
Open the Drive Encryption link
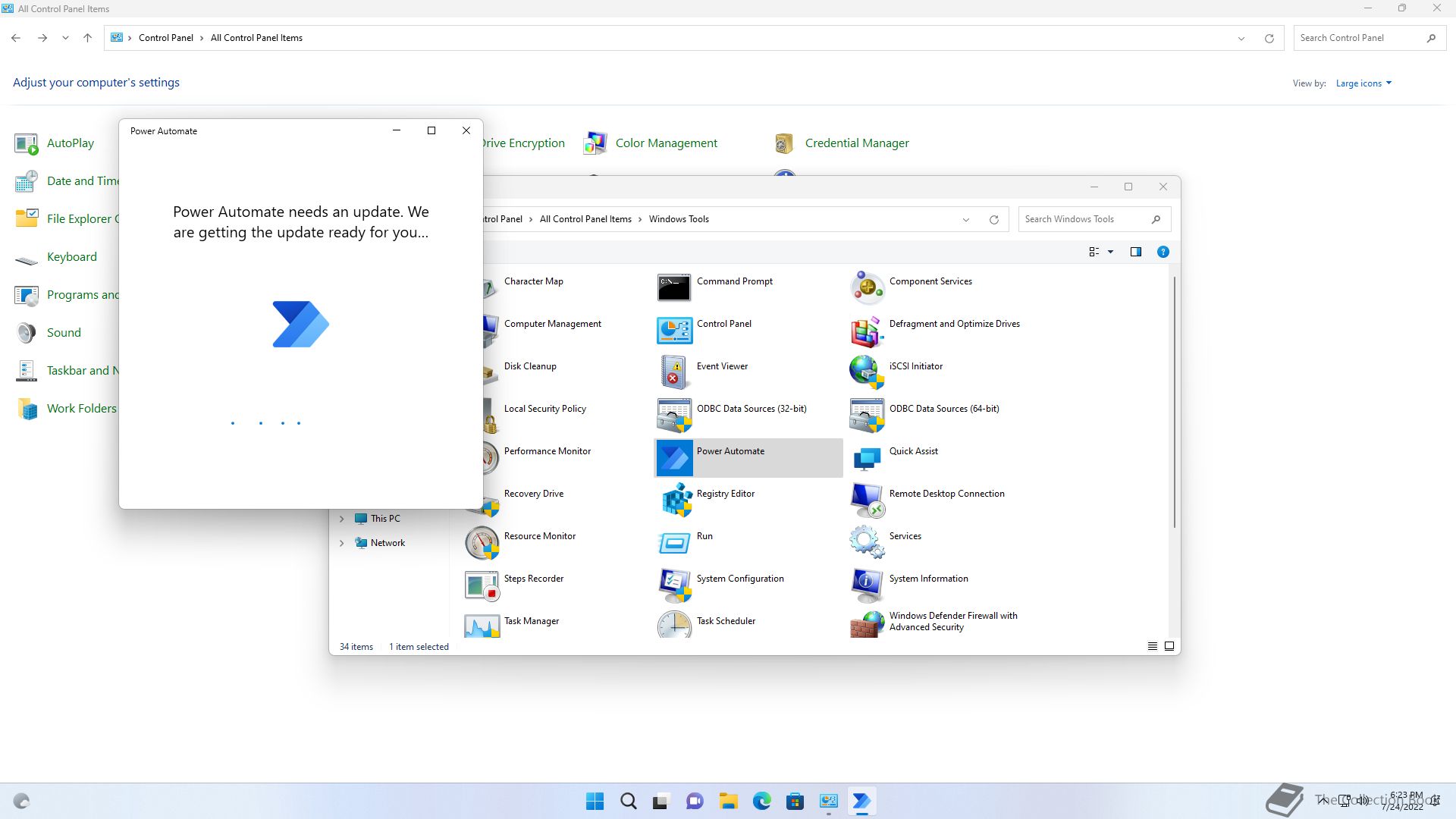(524, 143)
